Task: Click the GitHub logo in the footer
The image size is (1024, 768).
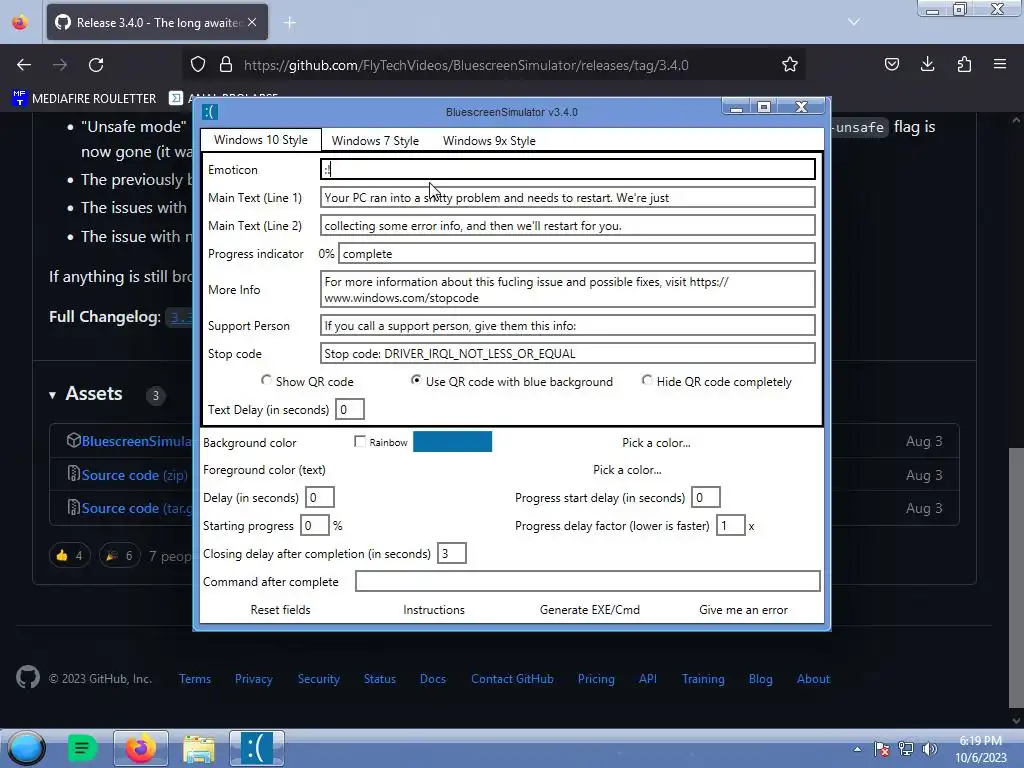Action: click(x=27, y=677)
